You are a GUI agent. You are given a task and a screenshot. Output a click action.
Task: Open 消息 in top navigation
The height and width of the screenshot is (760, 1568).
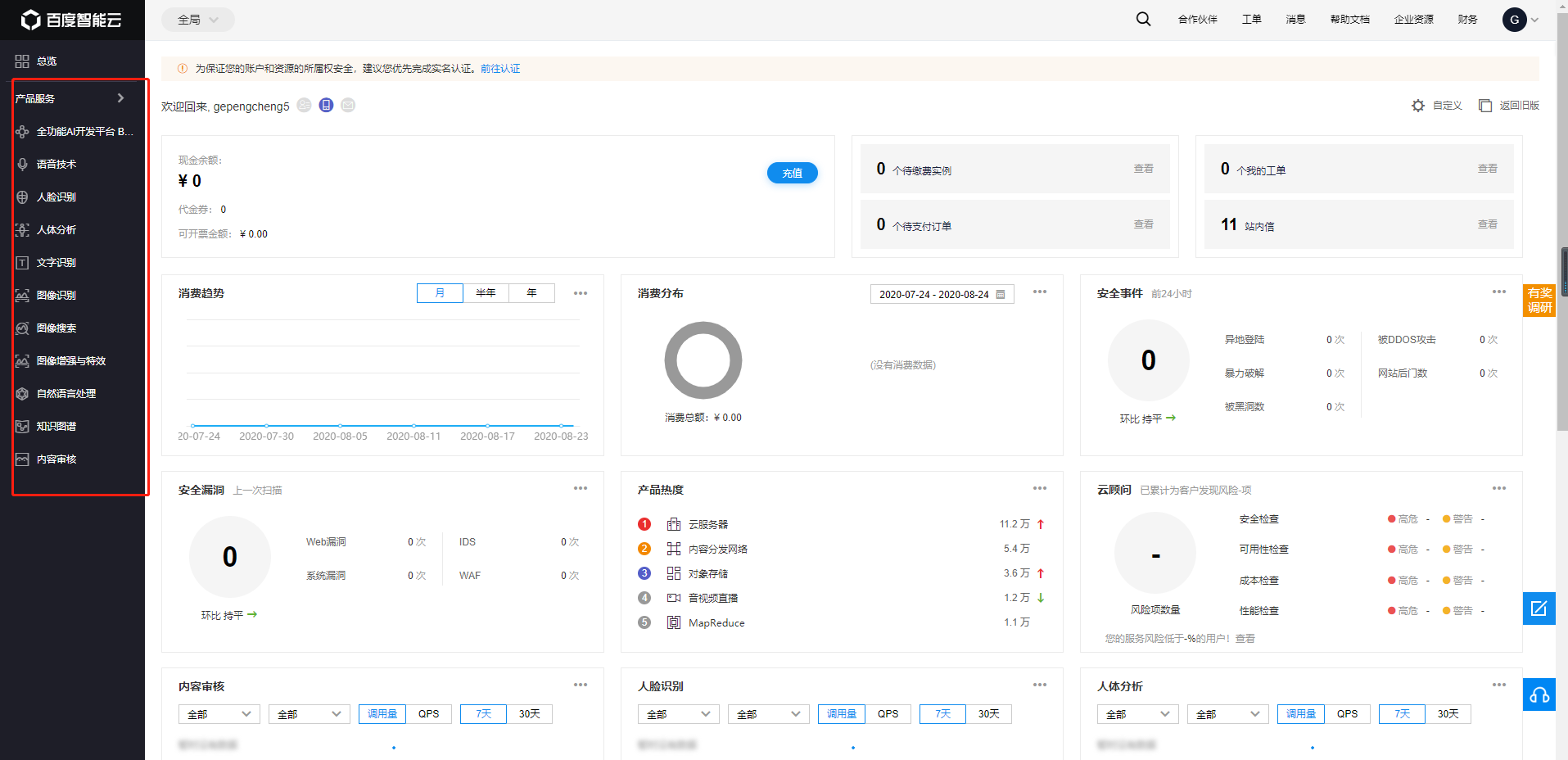tap(1296, 20)
